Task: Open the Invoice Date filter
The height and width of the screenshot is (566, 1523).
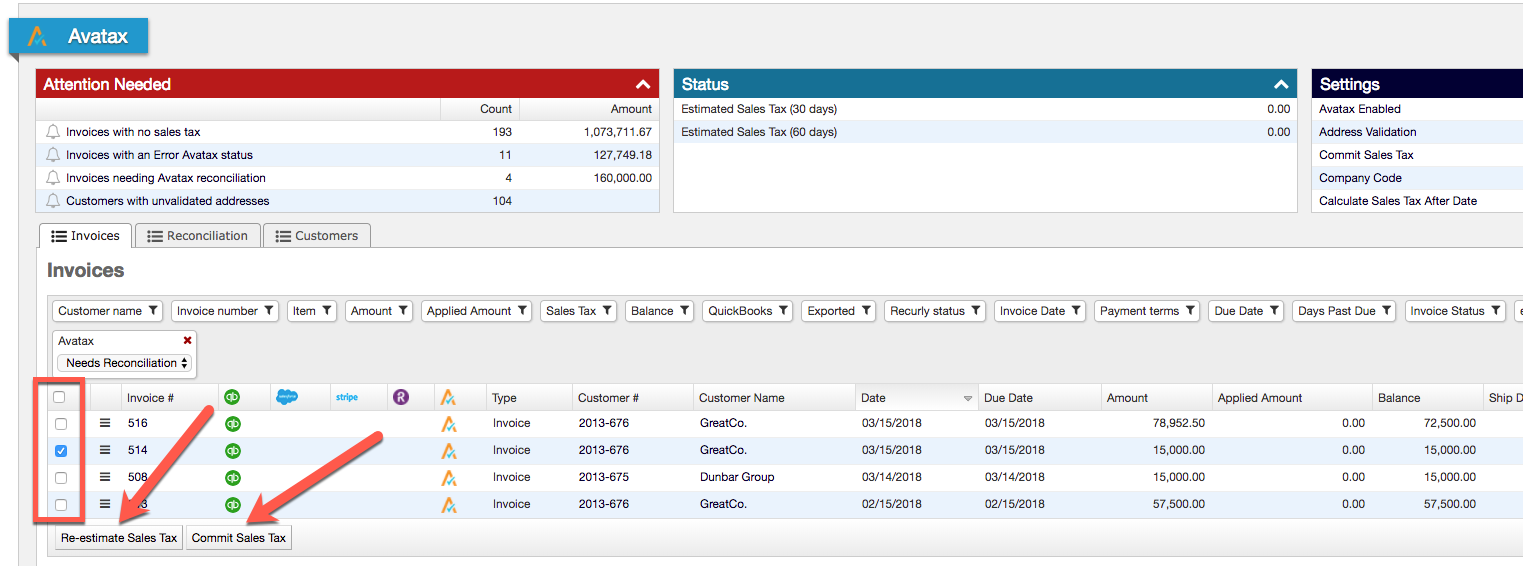Action: (x=1040, y=311)
